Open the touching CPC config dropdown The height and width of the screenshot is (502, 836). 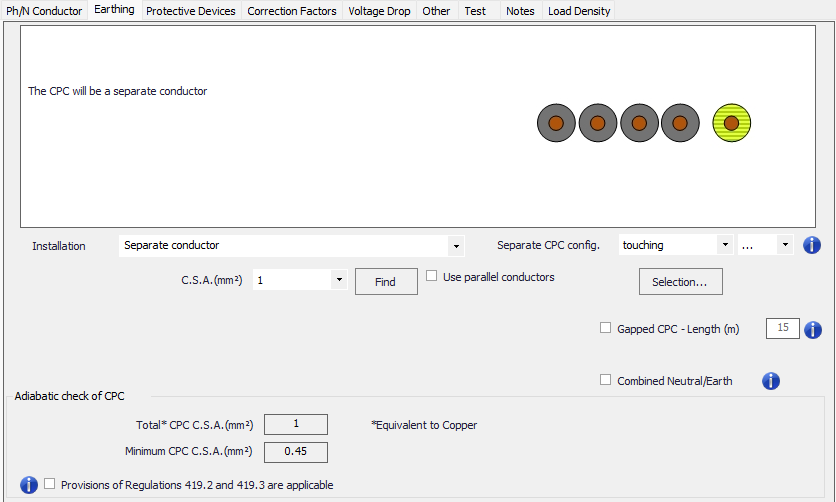724,246
